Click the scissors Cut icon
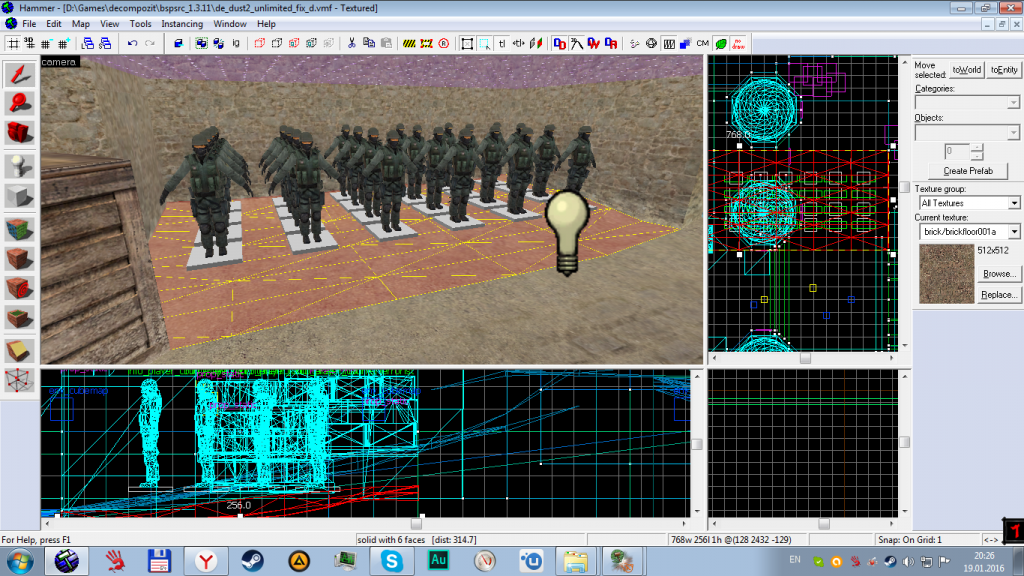 click(x=352, y=43)
